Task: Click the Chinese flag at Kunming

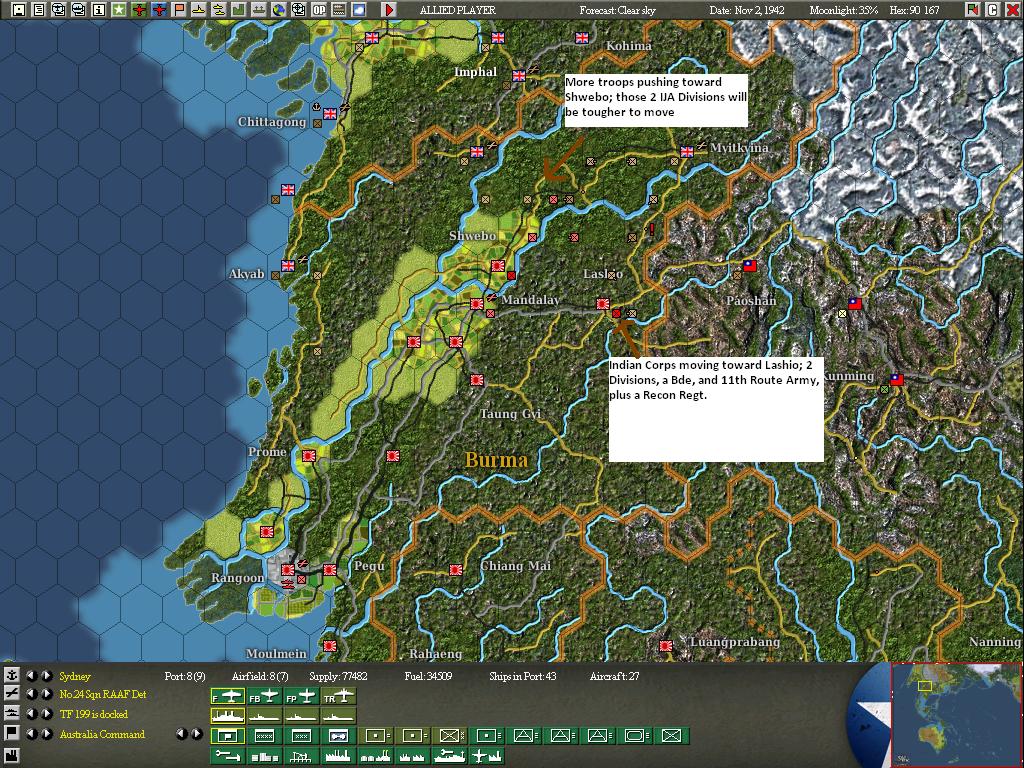Action: click(x=897, y=379)
